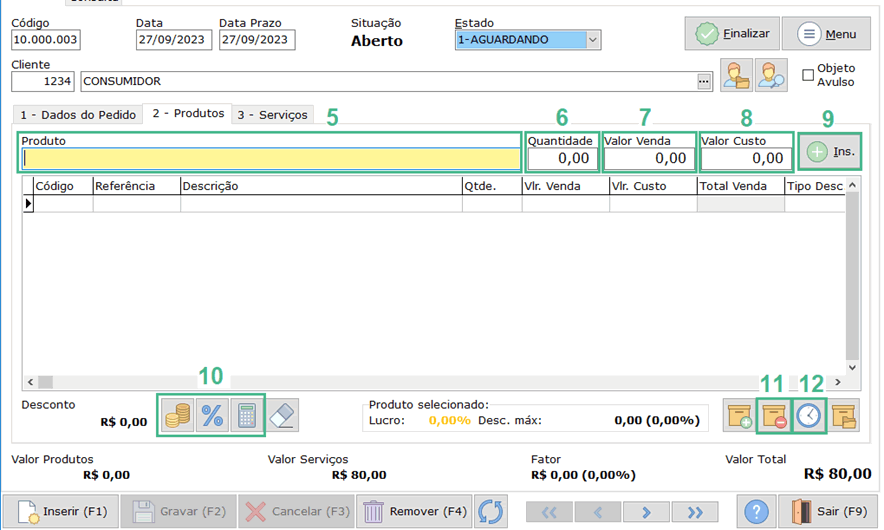Switch to 1 - Dados do Pedido tab

78,115
